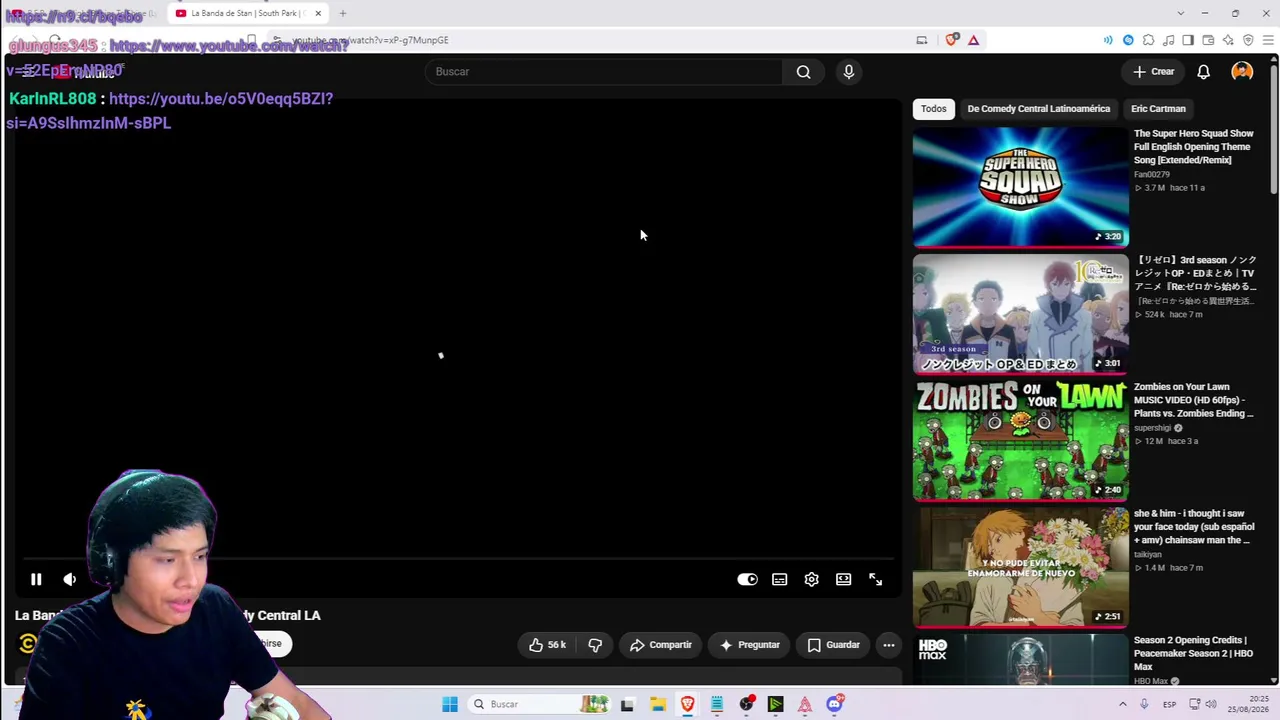Open a new browser tab

tap(342, 13)
